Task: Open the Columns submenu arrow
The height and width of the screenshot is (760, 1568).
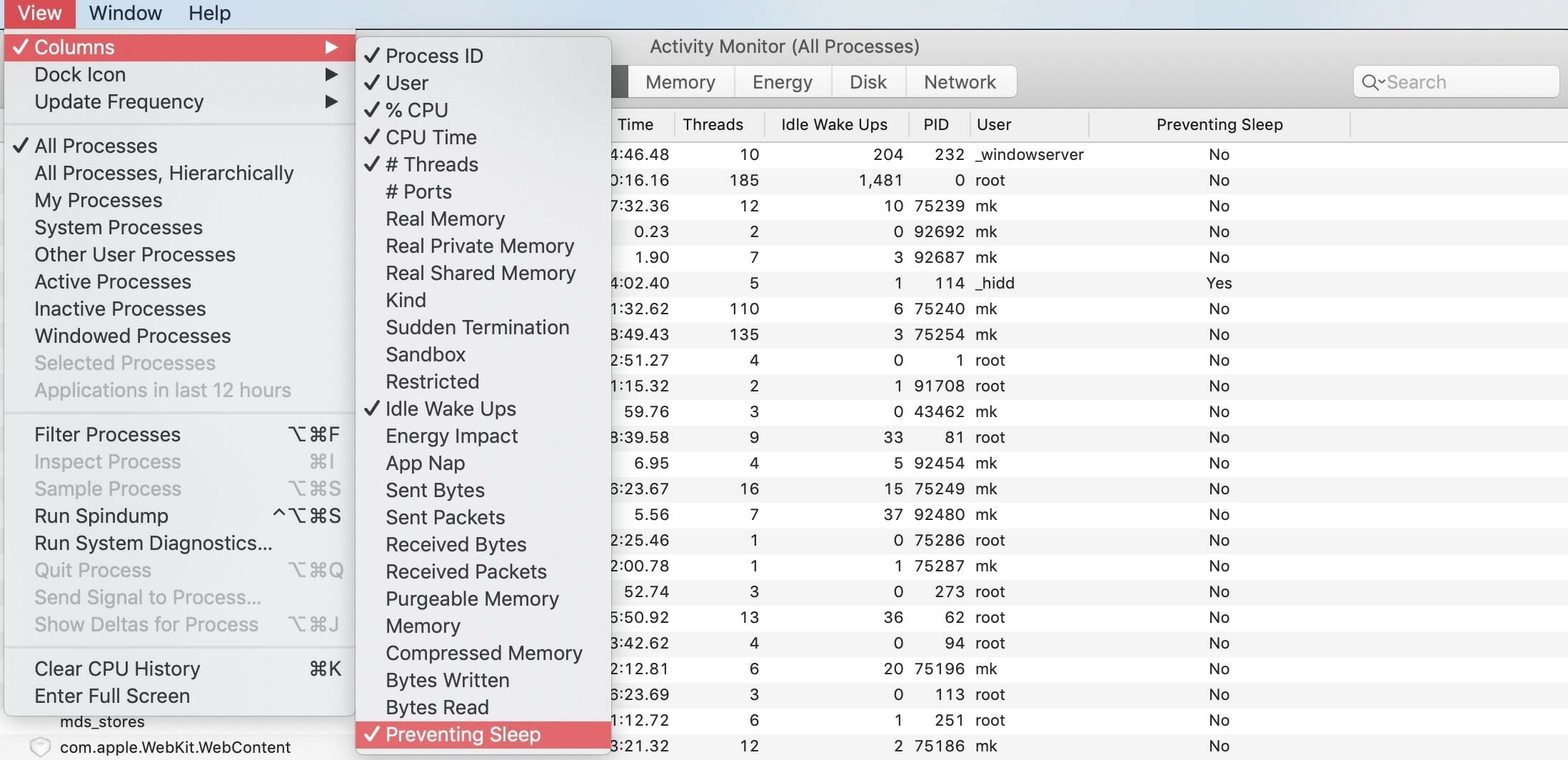Action: pos(331,47)
